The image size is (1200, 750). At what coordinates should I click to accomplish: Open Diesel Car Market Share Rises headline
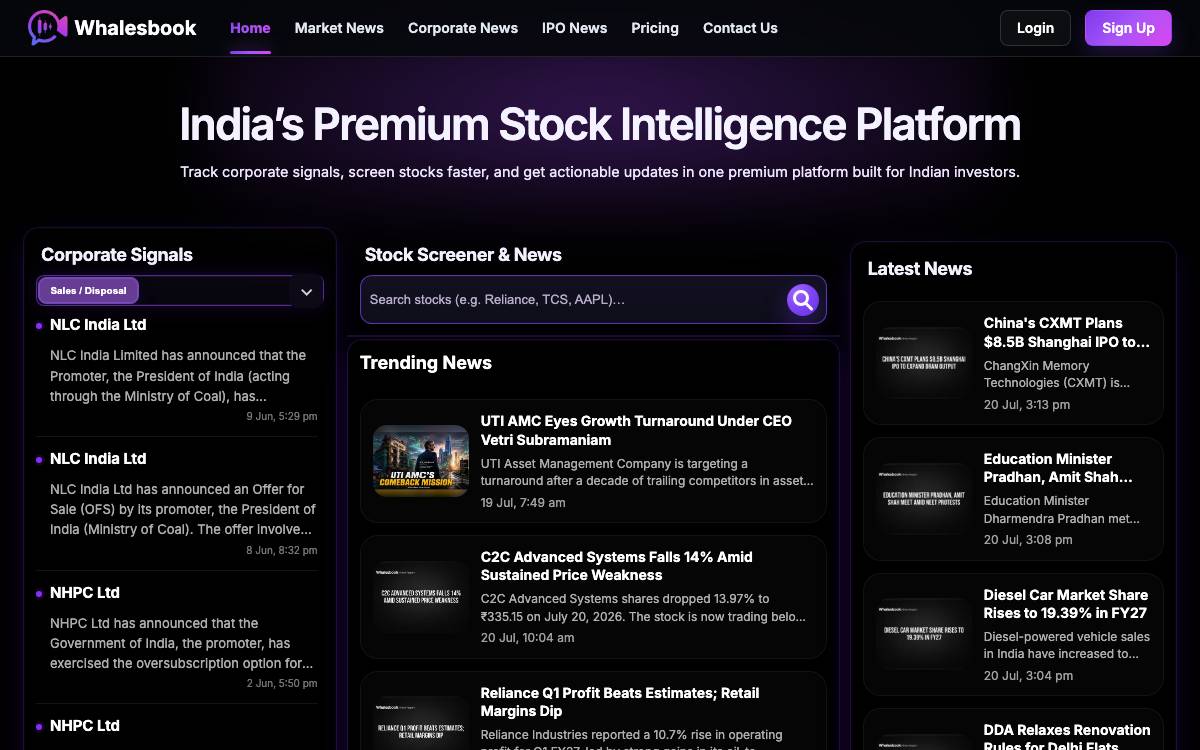tap(1065, 604)
